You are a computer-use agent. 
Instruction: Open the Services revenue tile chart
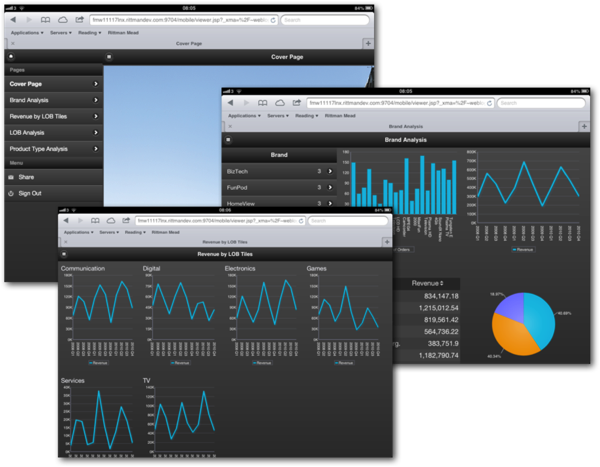99,417
